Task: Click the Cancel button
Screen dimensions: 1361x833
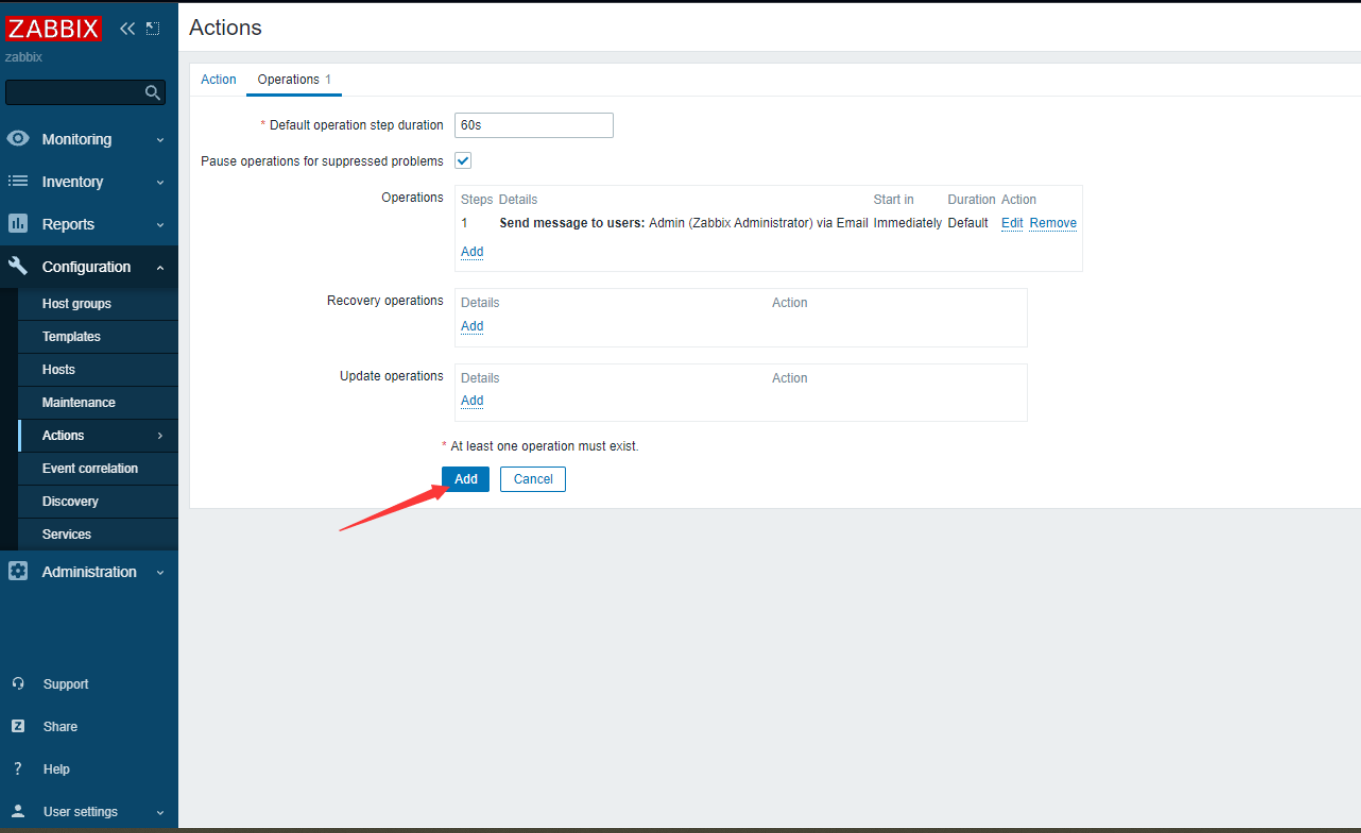Action: pyautogui.click(x=533, y=479)
